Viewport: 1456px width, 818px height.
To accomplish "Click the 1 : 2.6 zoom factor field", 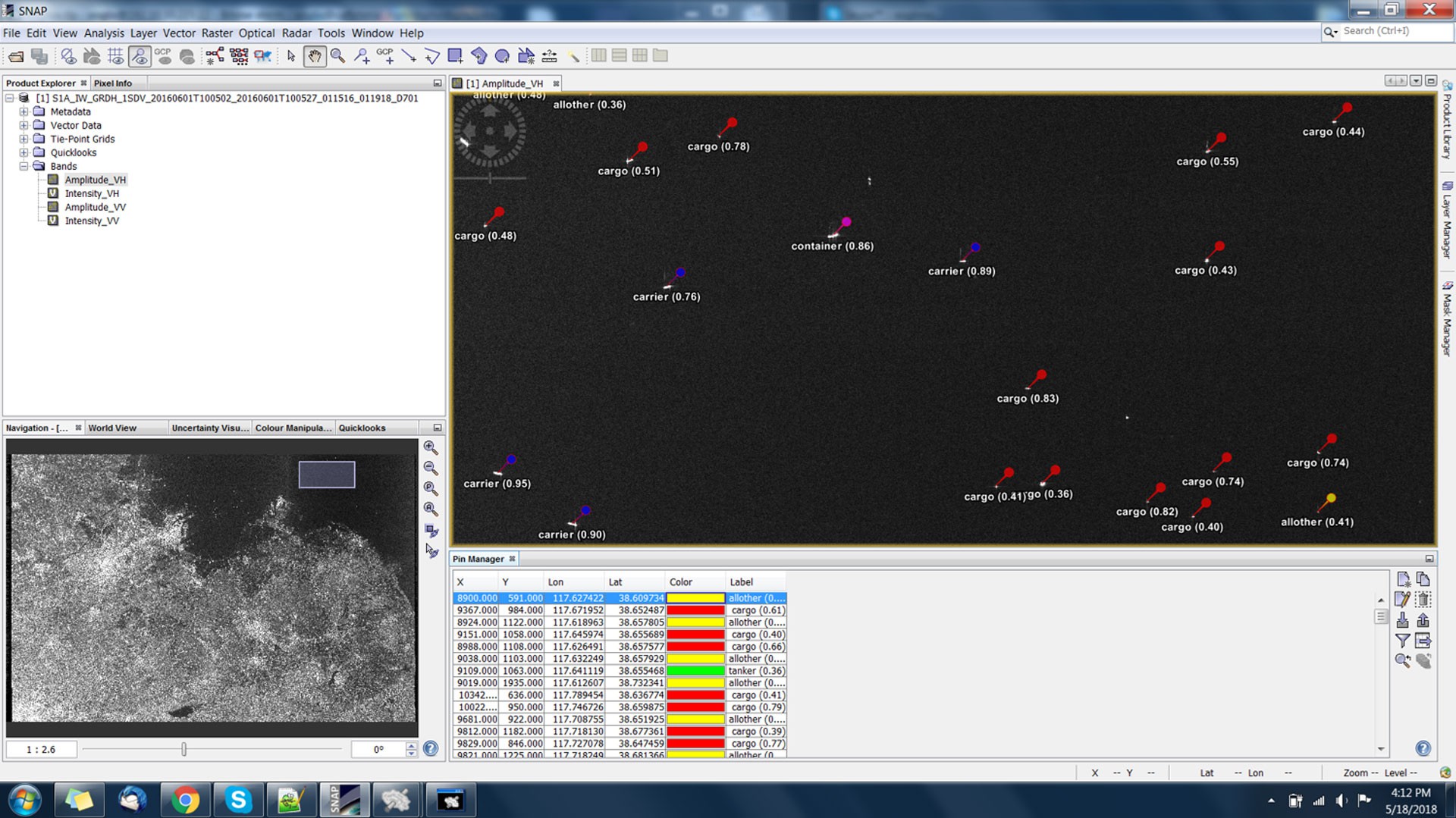I will coord(41,750).
